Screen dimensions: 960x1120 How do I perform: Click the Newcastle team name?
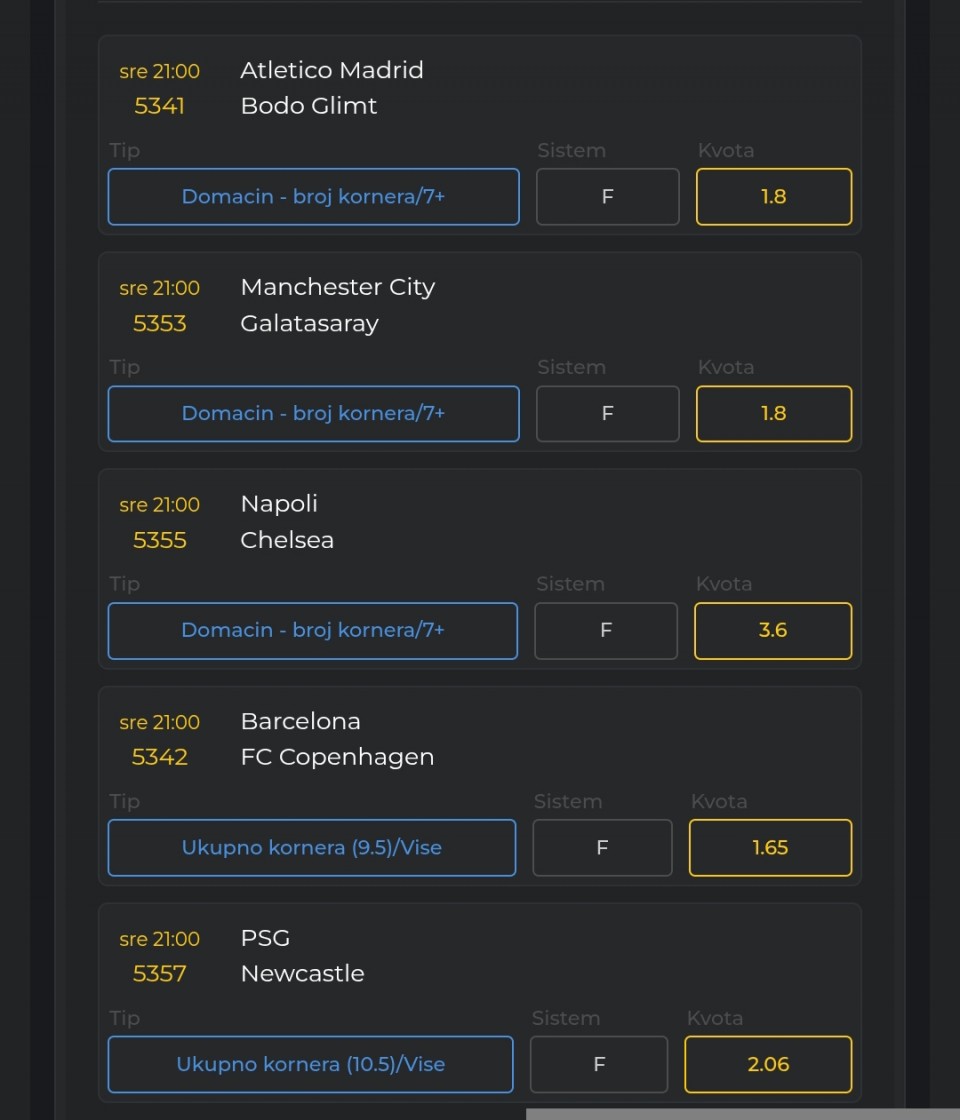pyautogui.click(x=302, y=974)
